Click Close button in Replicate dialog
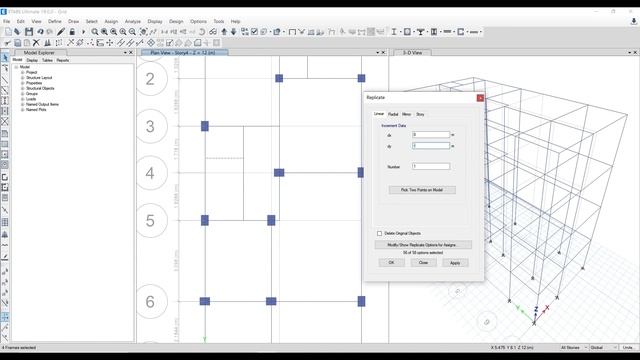The width and height of the screenshot is (640, 360). (x=423, y=262)
